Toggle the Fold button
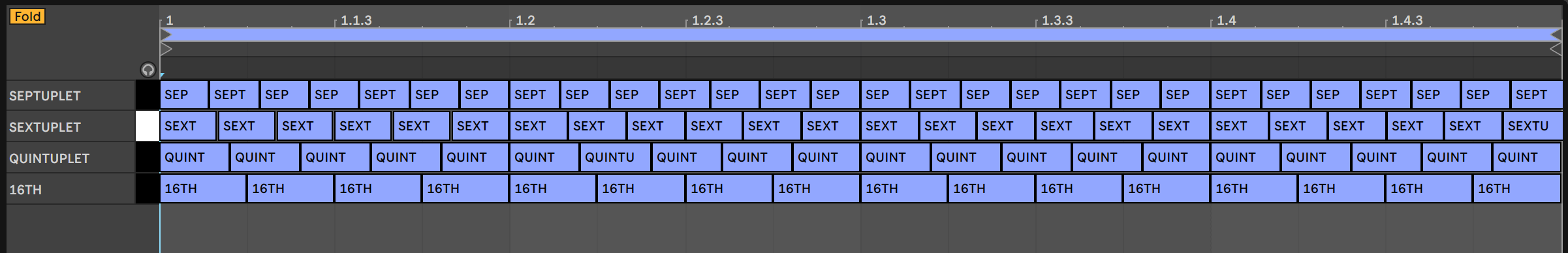The height and width of the screenshot is (253, 1568). coord(27,16)
